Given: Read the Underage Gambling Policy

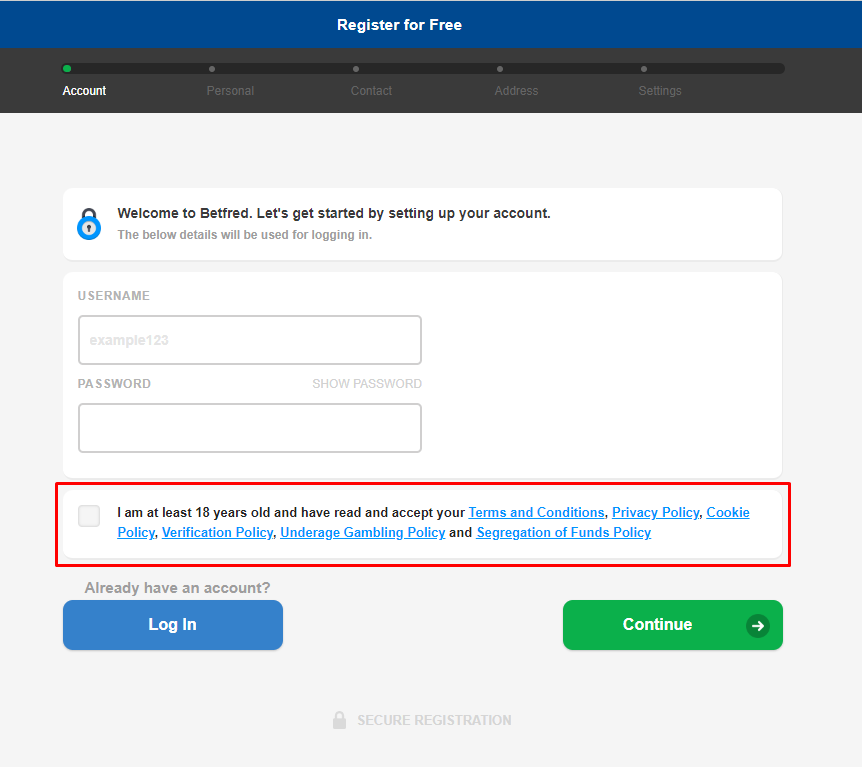Looking at the screenshot, I should [x=362, y=533].
